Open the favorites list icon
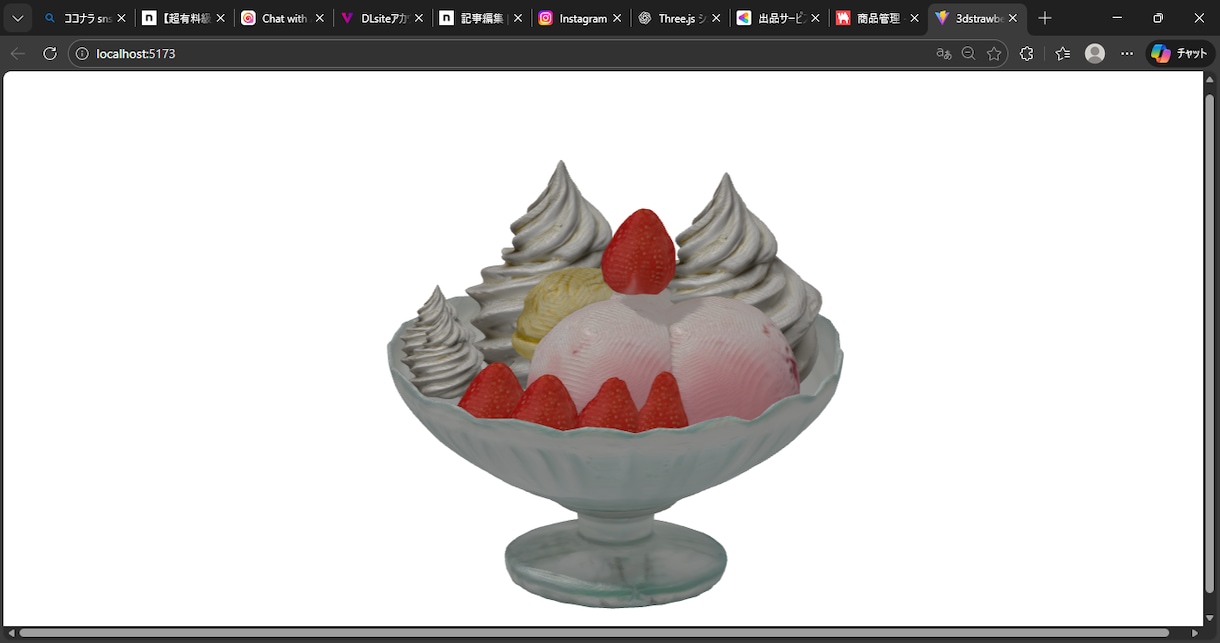This screenshot has width=1220, height=643. [1062, 54]
